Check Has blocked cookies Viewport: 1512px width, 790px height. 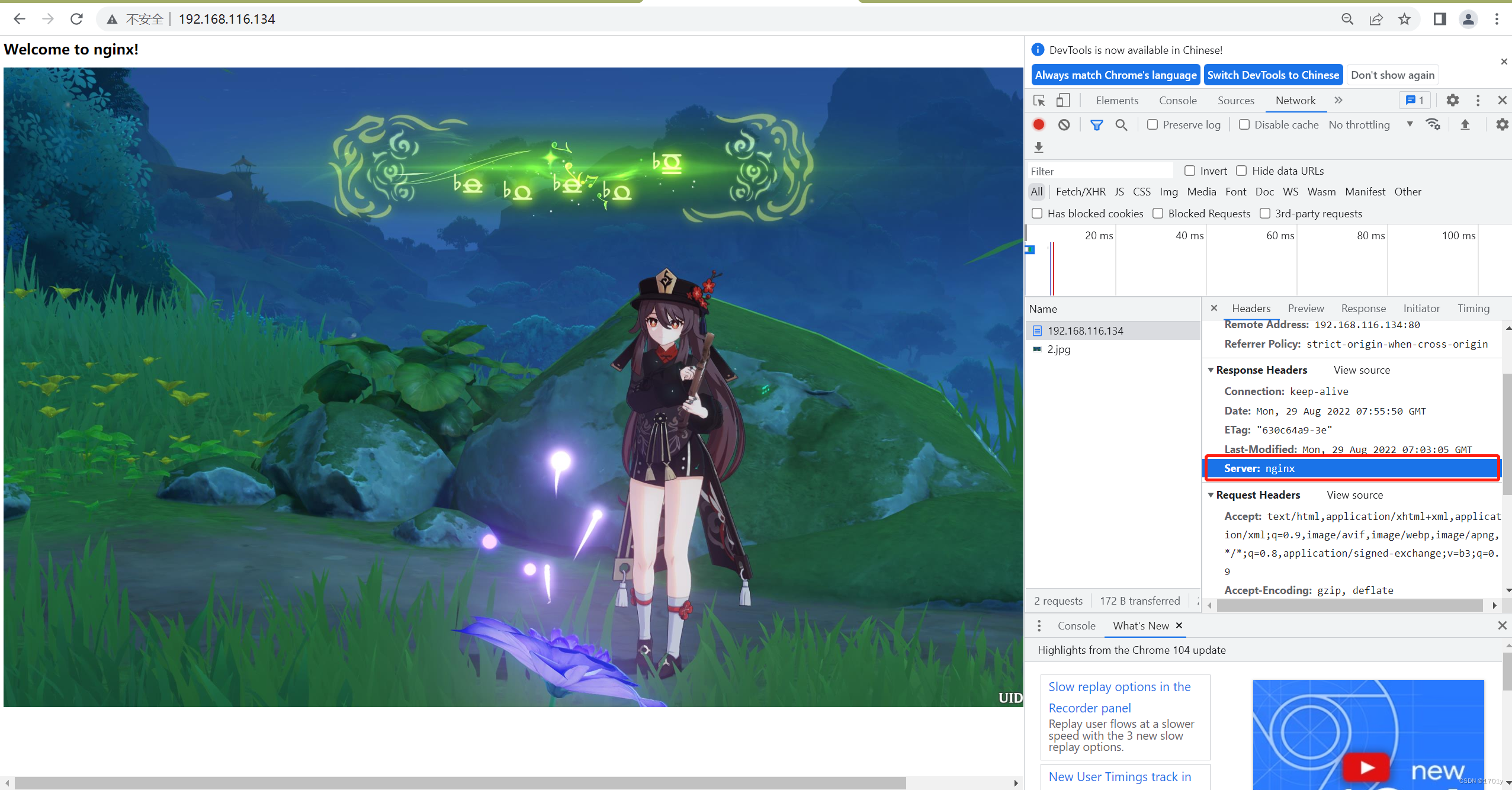pyautogui.click(x=1037, y=213)
